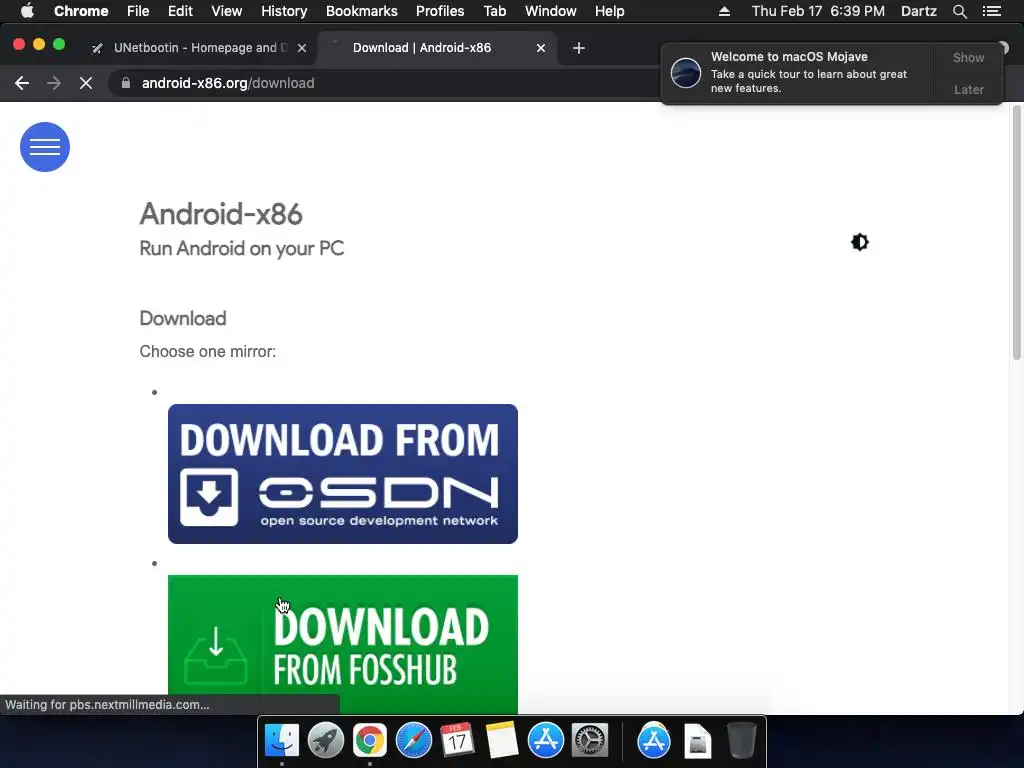Switch to the UNetbootin Homepage tab
This screenshot has height=768, width=1024.
click(x=199, y=48)
